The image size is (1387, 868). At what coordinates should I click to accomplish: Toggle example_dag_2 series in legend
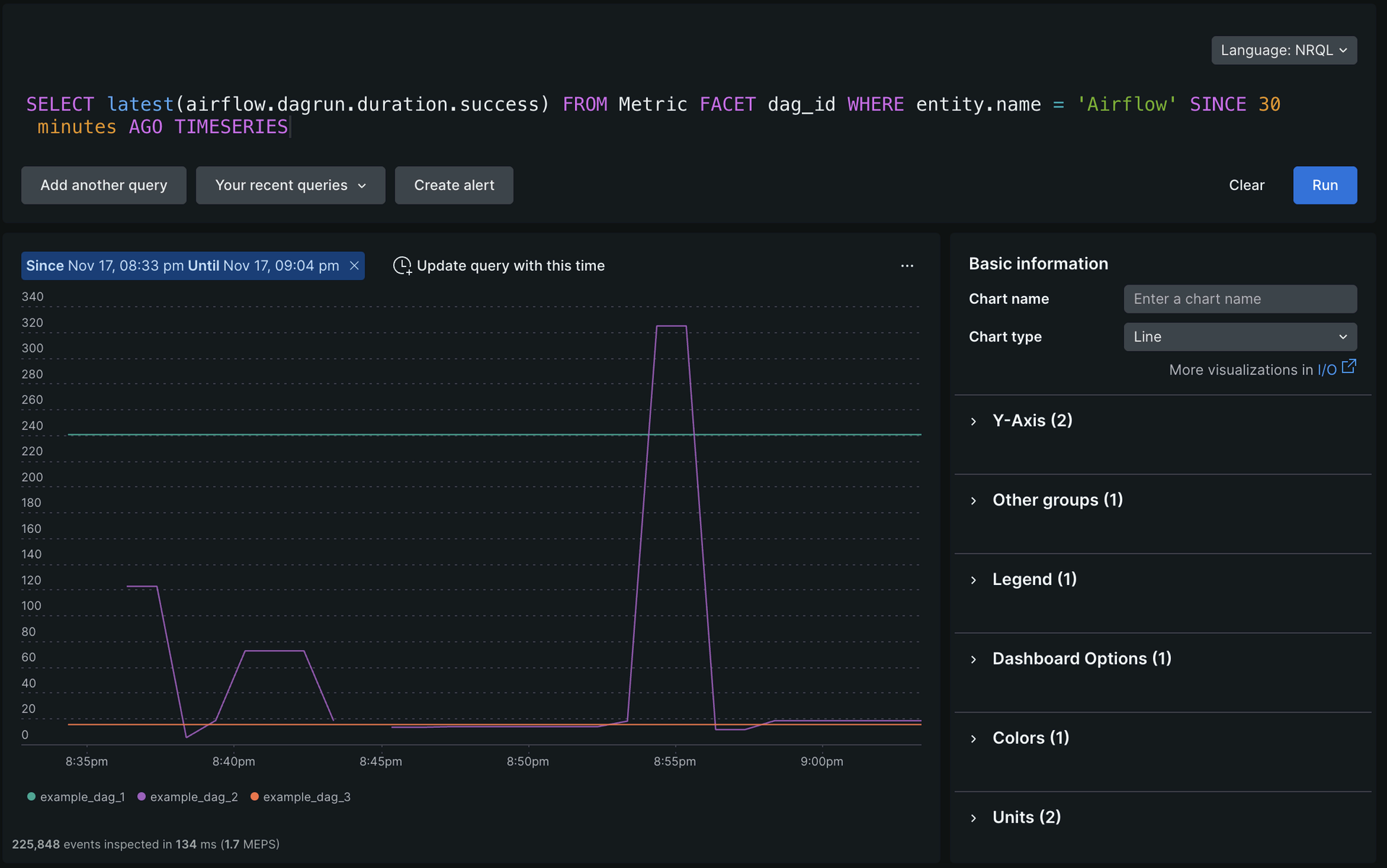tap(193, 797)
